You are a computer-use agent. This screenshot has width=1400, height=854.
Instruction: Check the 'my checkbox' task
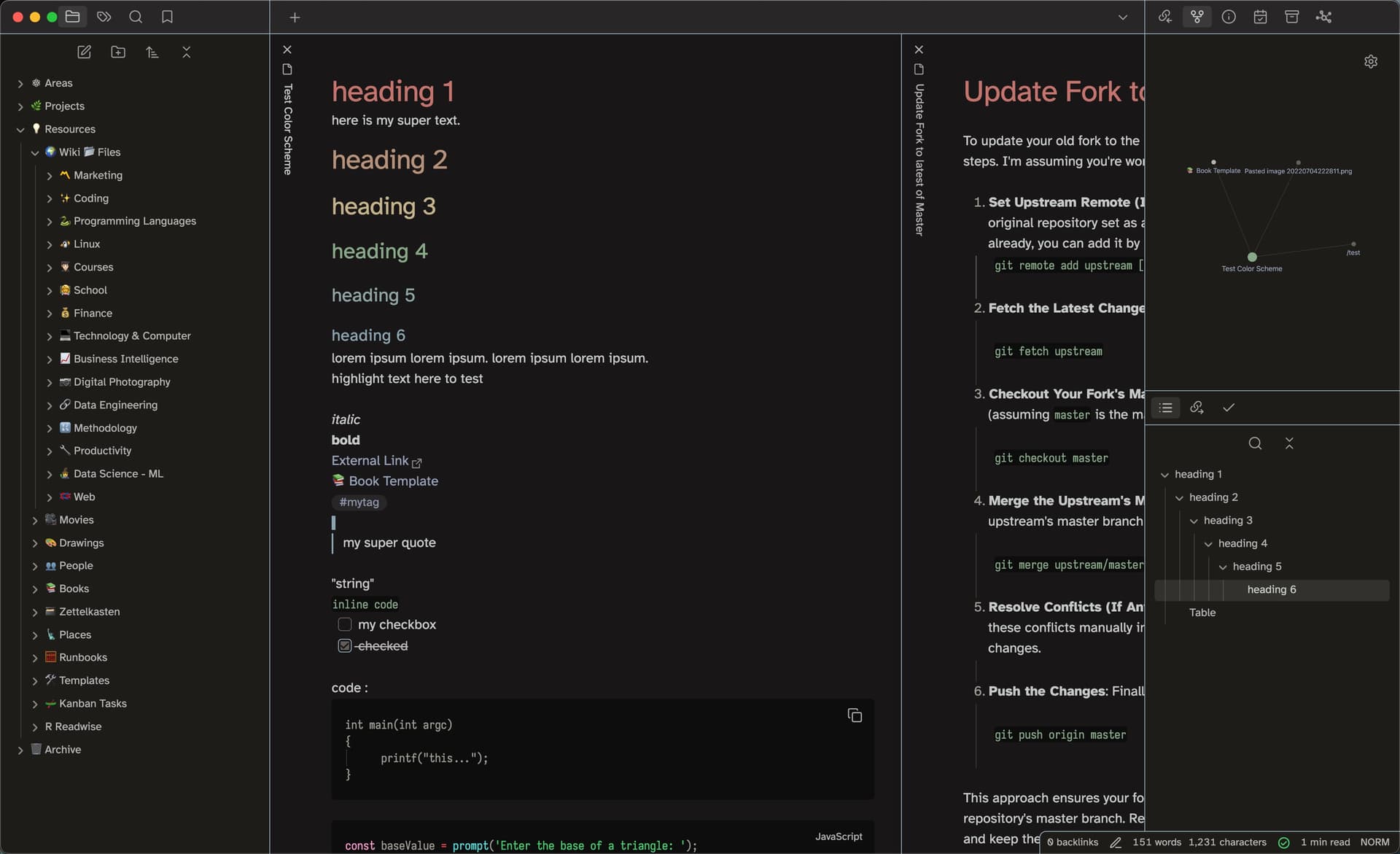345,624
